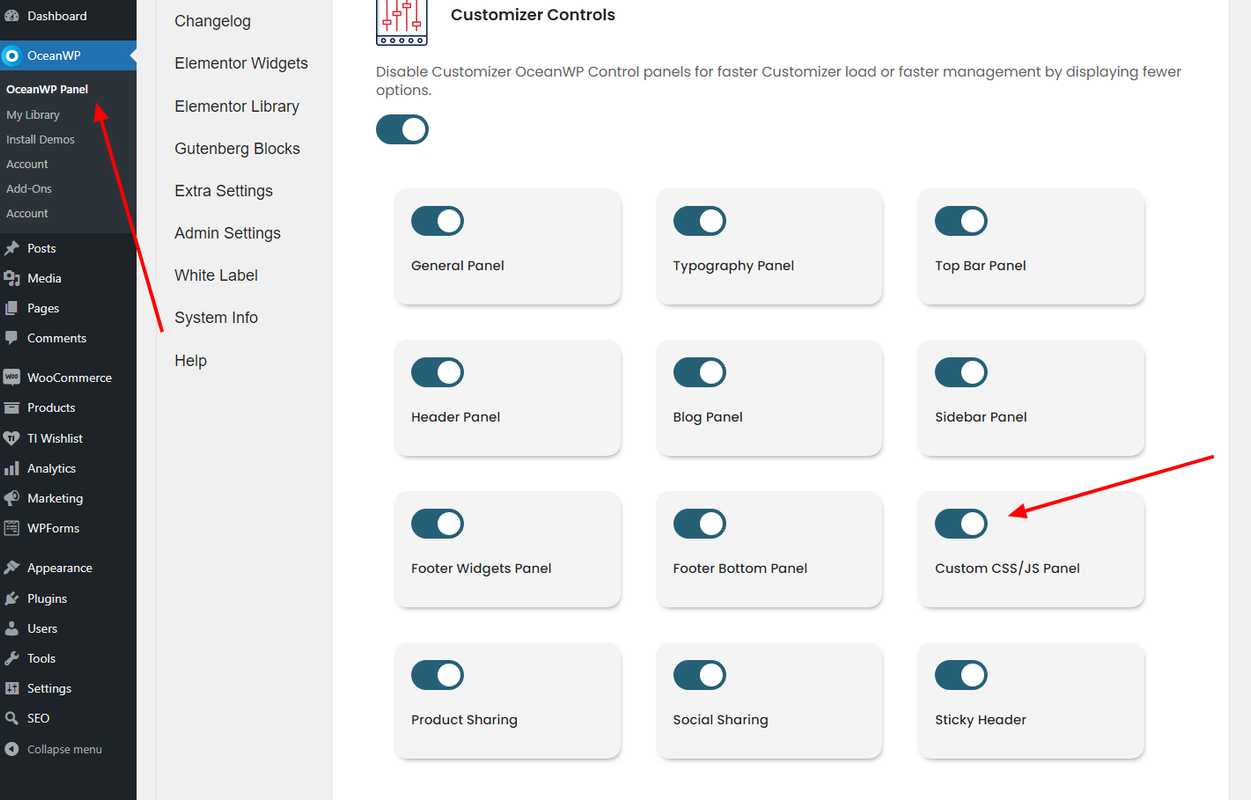Viewport: 1251px width, 800px height.
Task: Toggle the Social Sharing switch
Action: pyautogui.click(x=699, y=675)
